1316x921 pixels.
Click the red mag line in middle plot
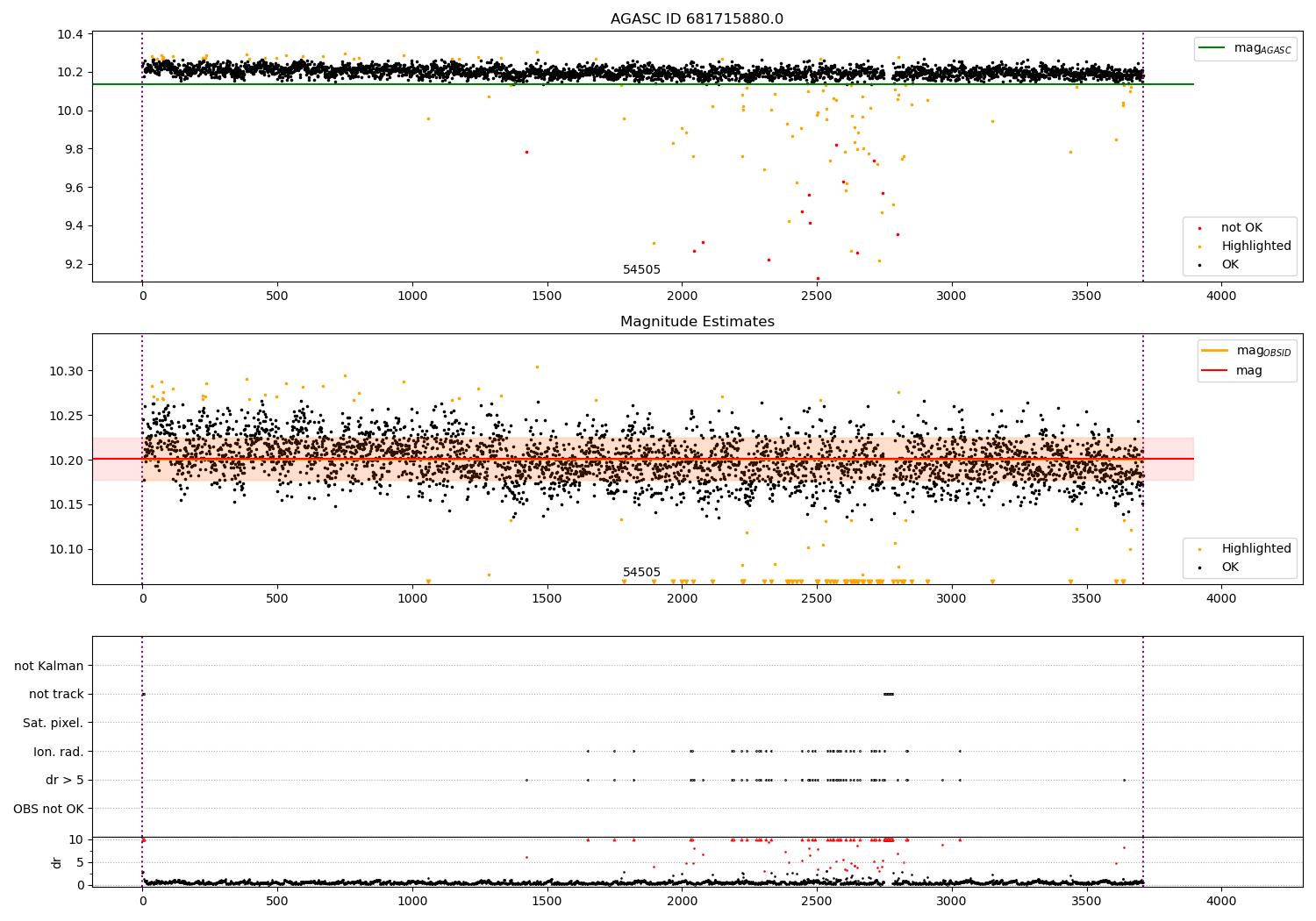click(642, 459)
